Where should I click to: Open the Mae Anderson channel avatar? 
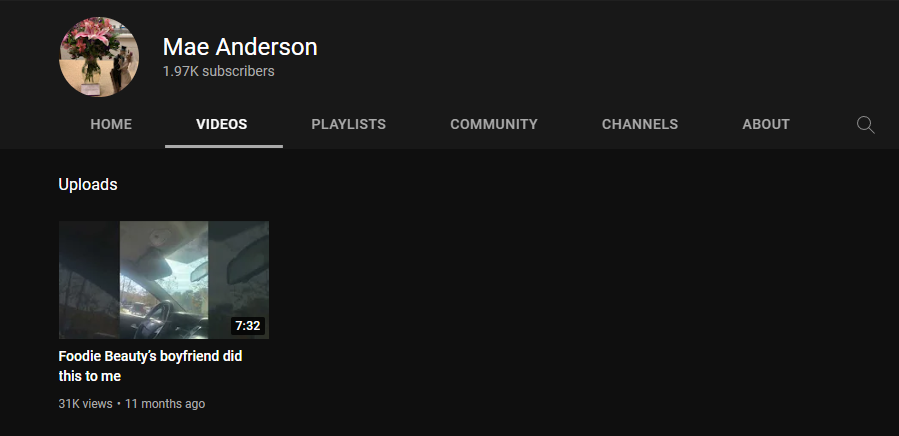(99, 57)
